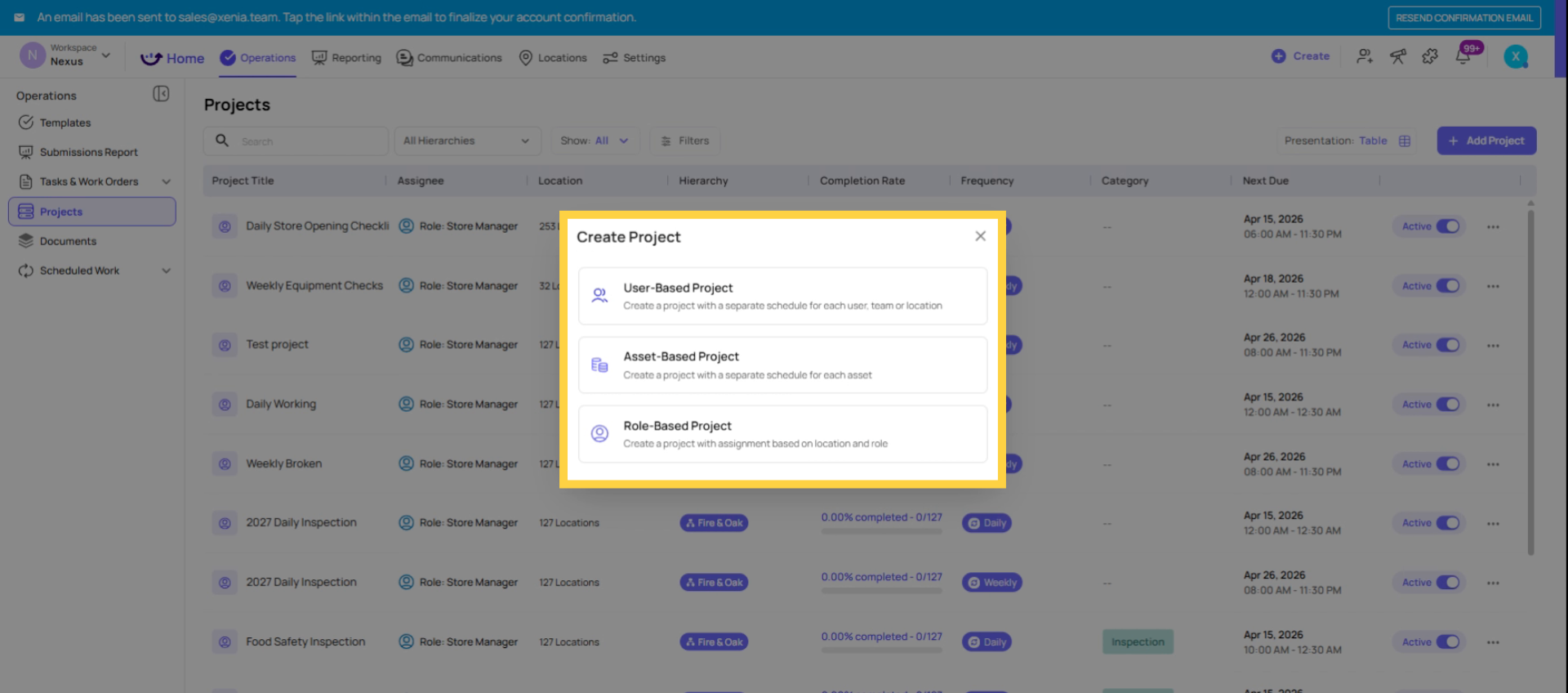Click the projects table vertical scrollbar

click(x=1530, y=382)
